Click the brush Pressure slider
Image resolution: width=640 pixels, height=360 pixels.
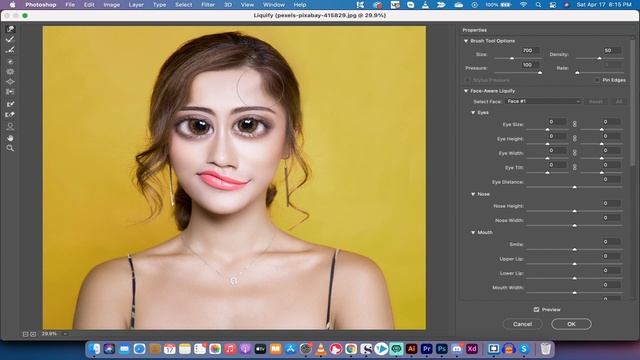click(x=518, y=72)
